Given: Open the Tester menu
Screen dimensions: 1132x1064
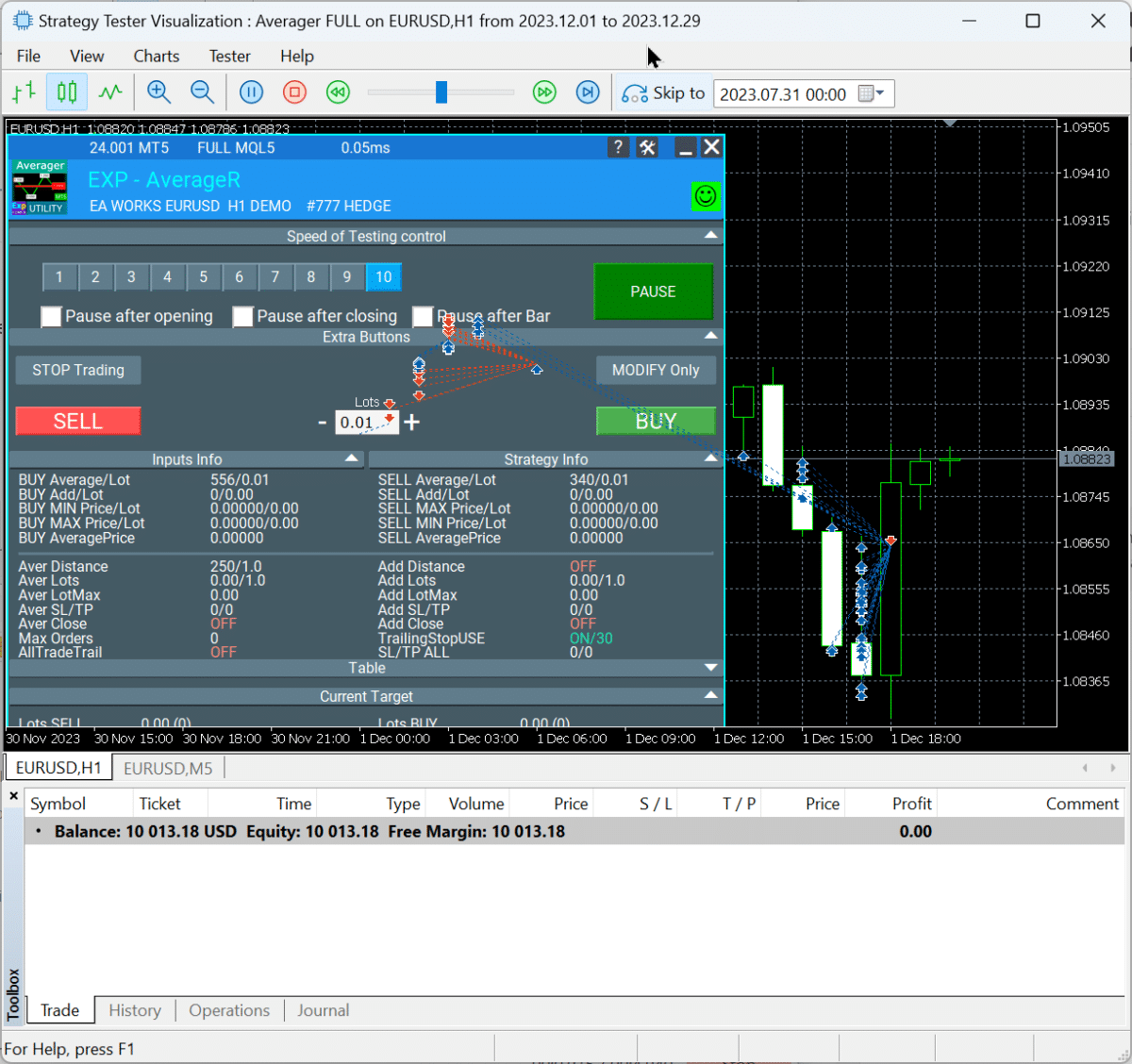Looking at the screenshot, I should (x=229, y=57).
